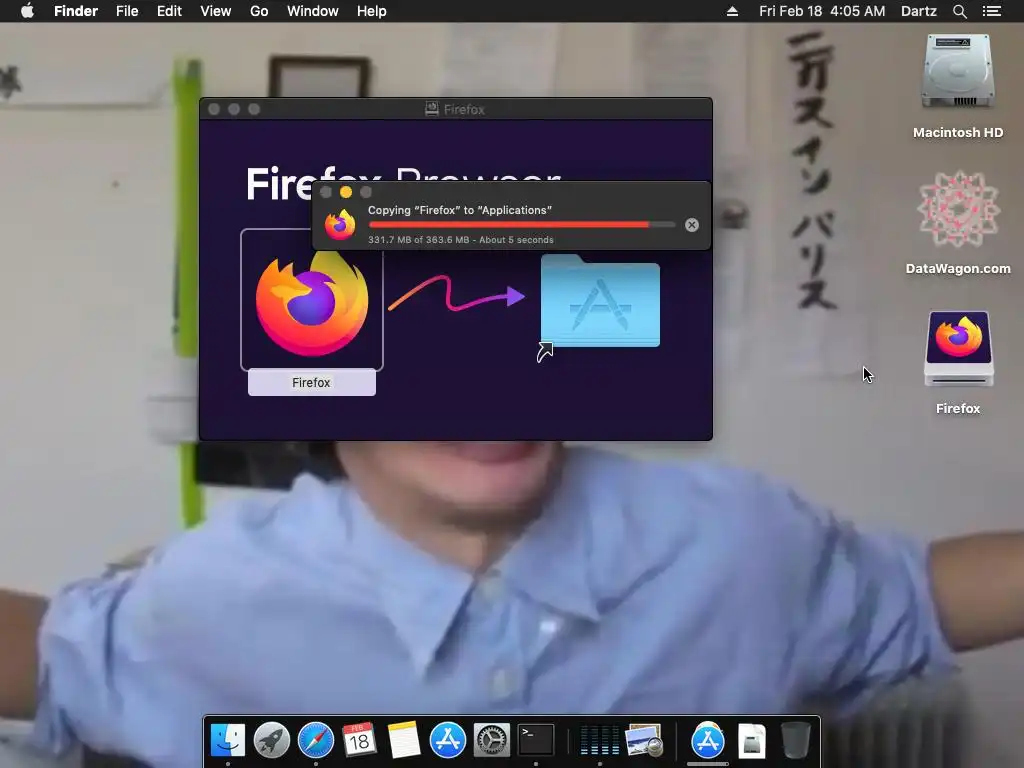The image size is (1024, 768).
Task: Open the Finder menu
Action: coord(76,11)
